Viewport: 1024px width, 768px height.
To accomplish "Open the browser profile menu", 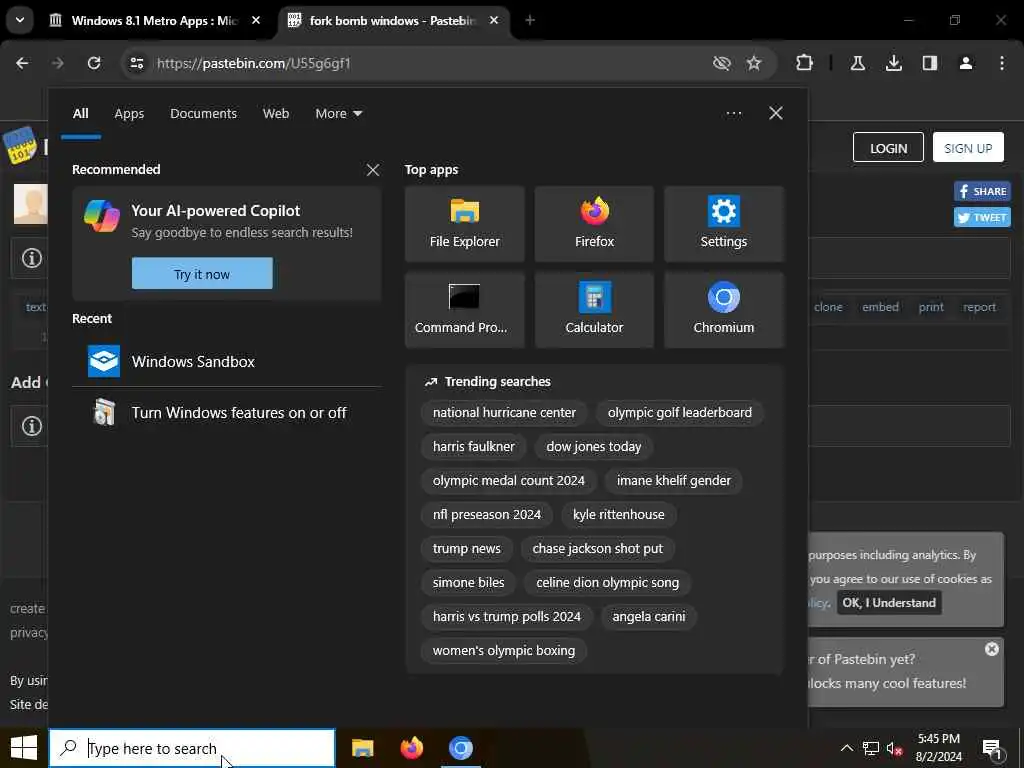I will (x=965, y=63).
